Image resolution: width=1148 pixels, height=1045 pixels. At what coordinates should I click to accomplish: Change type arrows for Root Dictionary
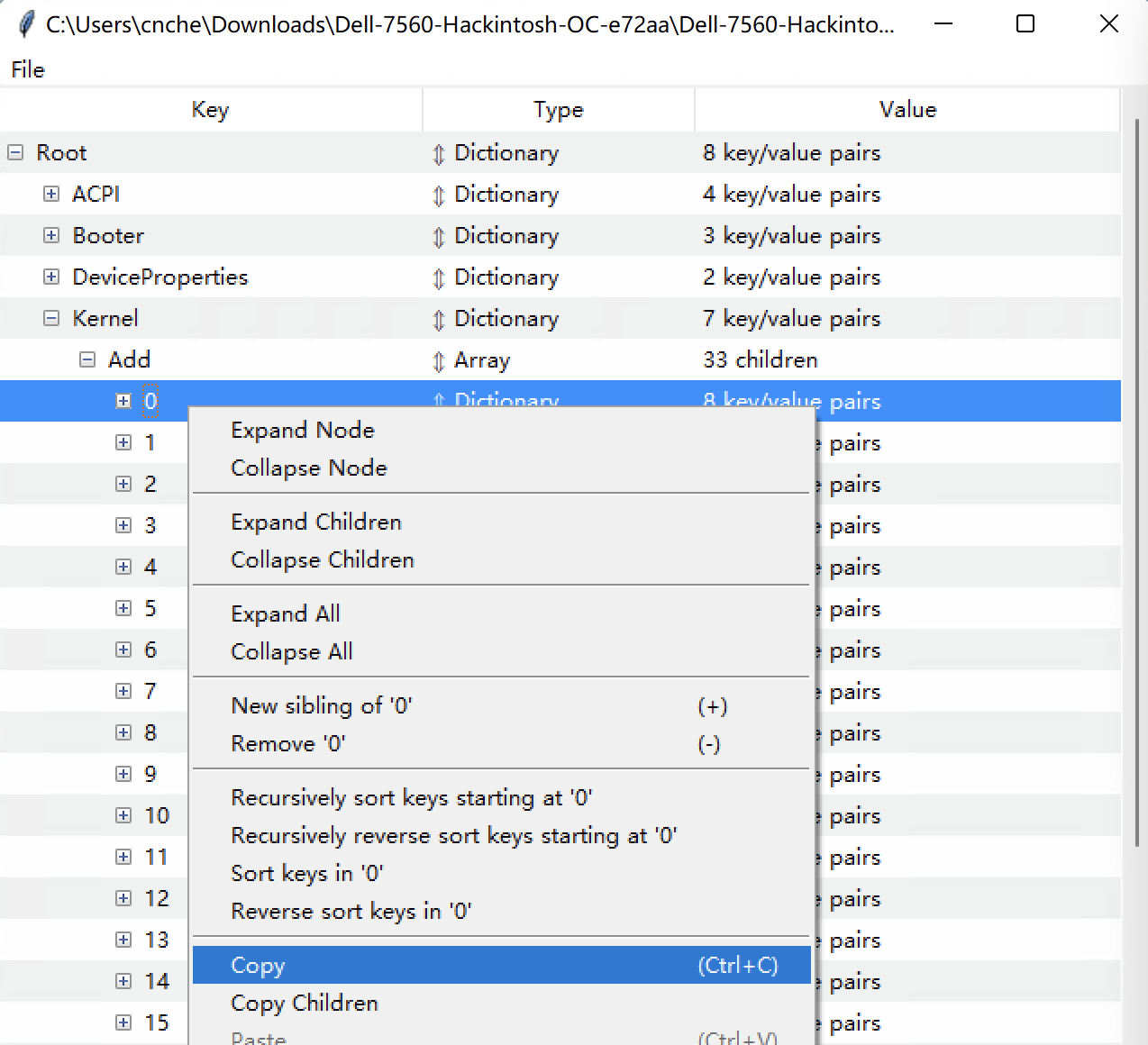tap(439, 154)
